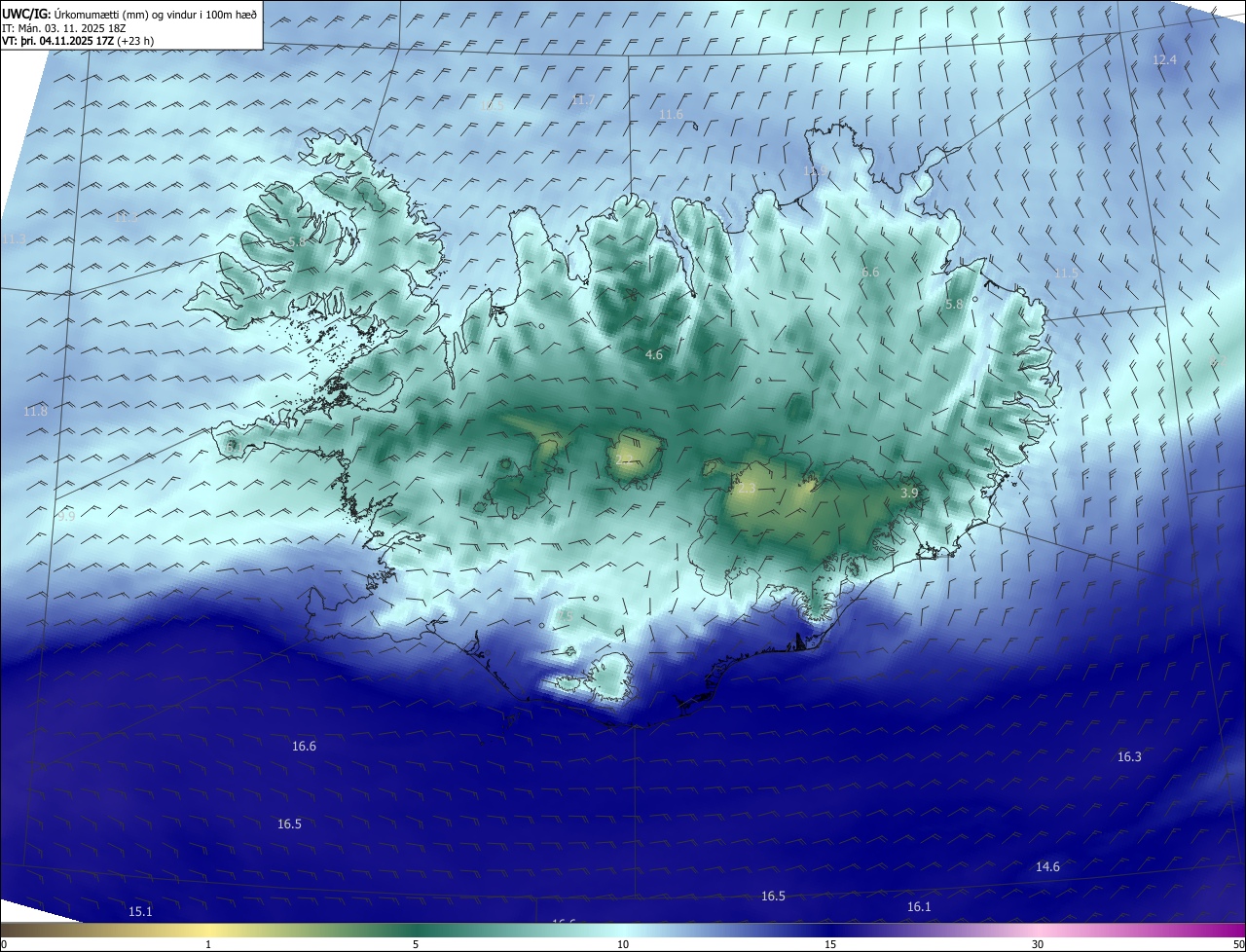Click the 16.3 value label over the ocean
Viewport: 1246px width, 952px height.
click(1129, 757)
